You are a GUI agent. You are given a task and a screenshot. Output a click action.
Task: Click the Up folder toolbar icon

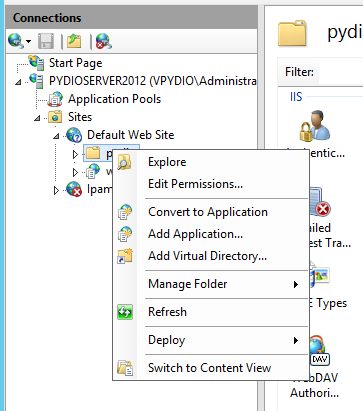tap(74, 41)
